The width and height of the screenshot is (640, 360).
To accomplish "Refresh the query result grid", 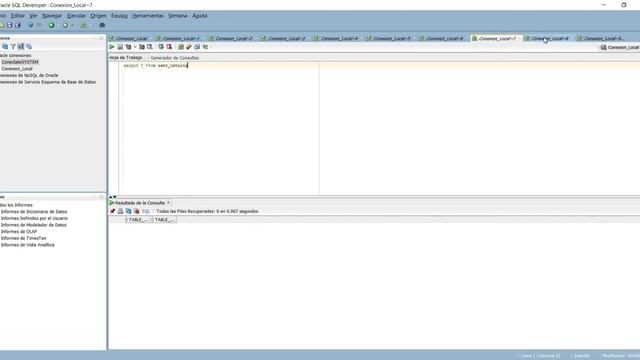I will (129, 211).
